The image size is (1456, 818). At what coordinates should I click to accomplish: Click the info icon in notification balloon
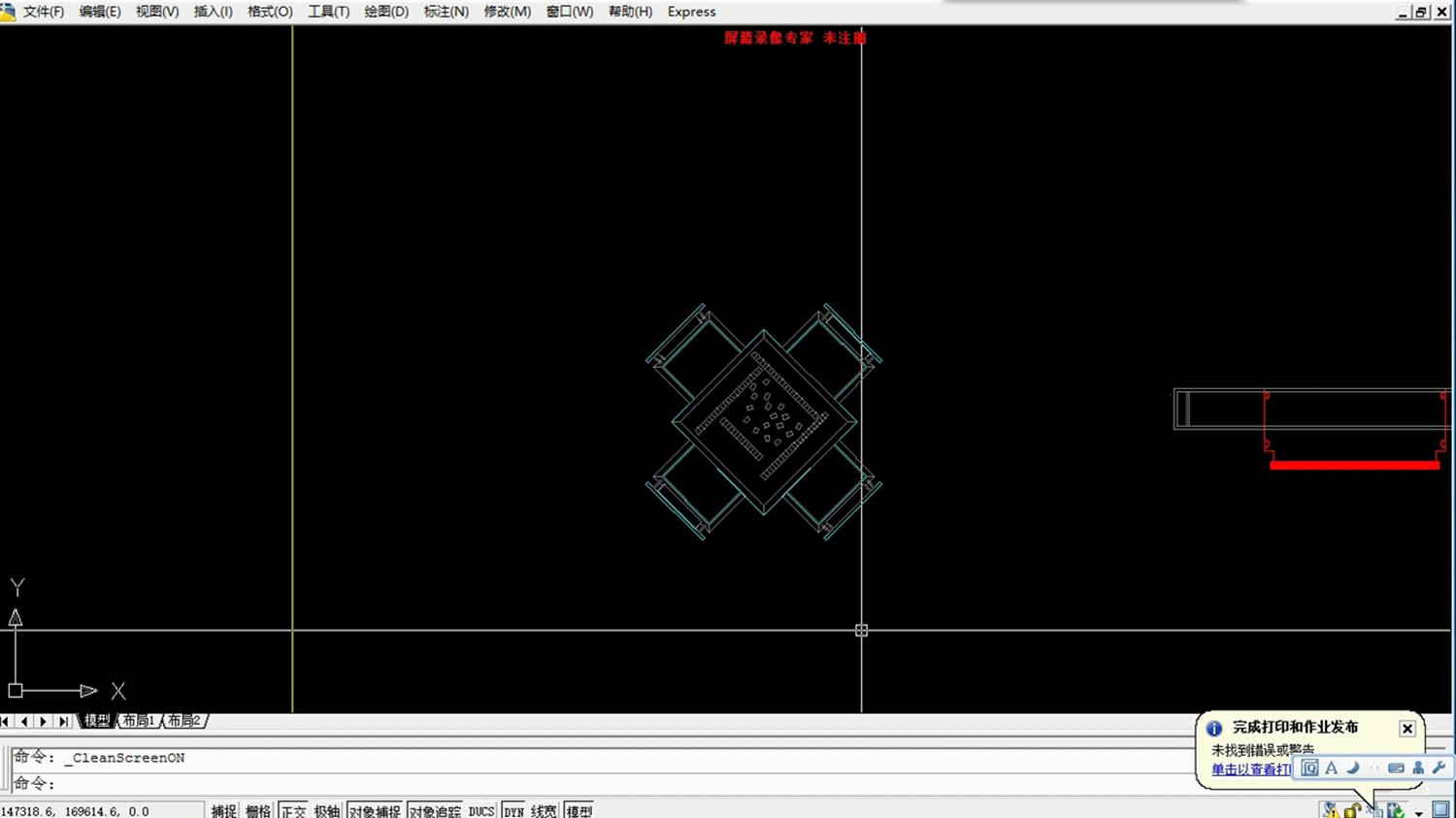(x=1214, y=728)
